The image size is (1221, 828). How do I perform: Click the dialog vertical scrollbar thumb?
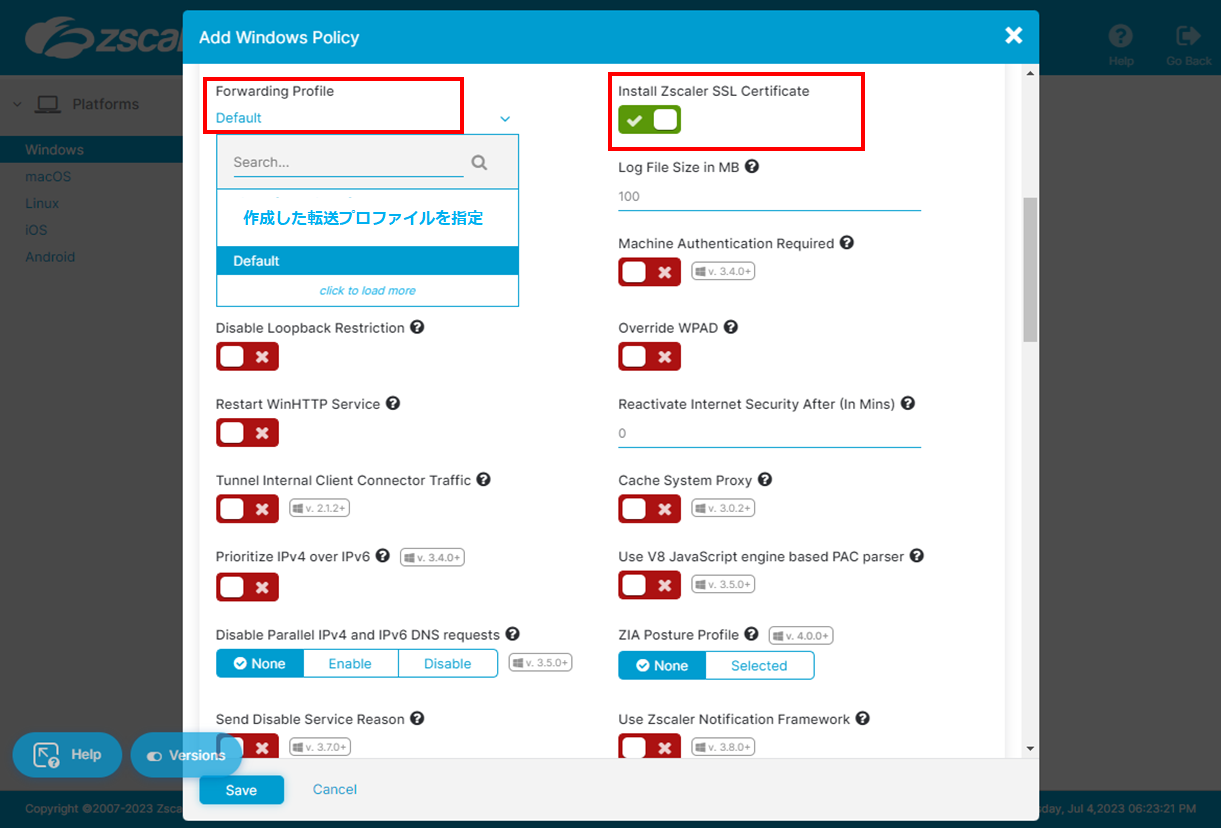coord(1030,270)
